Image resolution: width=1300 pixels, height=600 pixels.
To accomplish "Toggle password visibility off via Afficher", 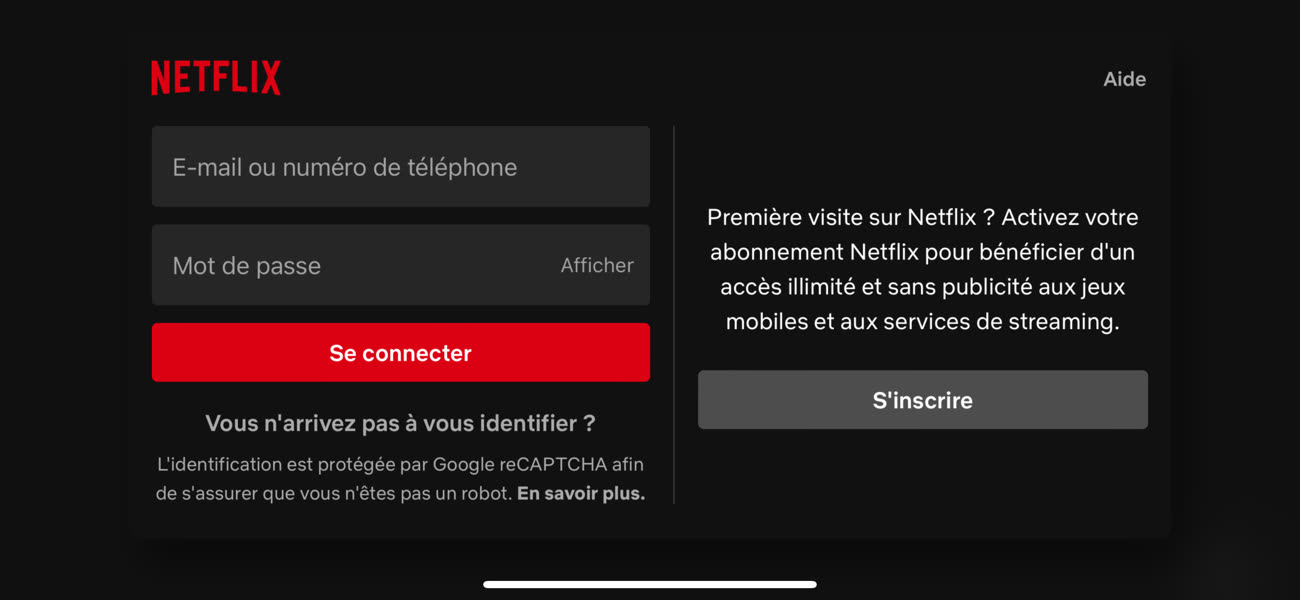I will pos(596,265).
